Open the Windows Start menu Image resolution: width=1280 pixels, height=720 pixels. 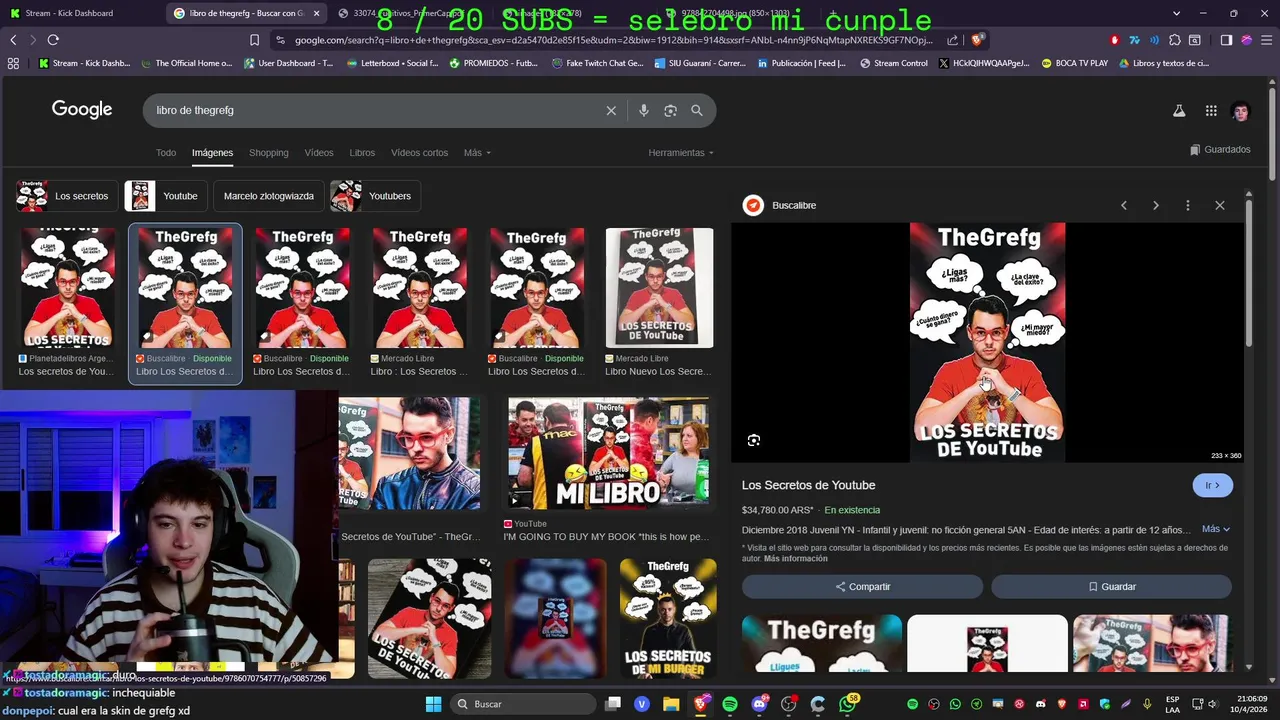tap(433, 704)
